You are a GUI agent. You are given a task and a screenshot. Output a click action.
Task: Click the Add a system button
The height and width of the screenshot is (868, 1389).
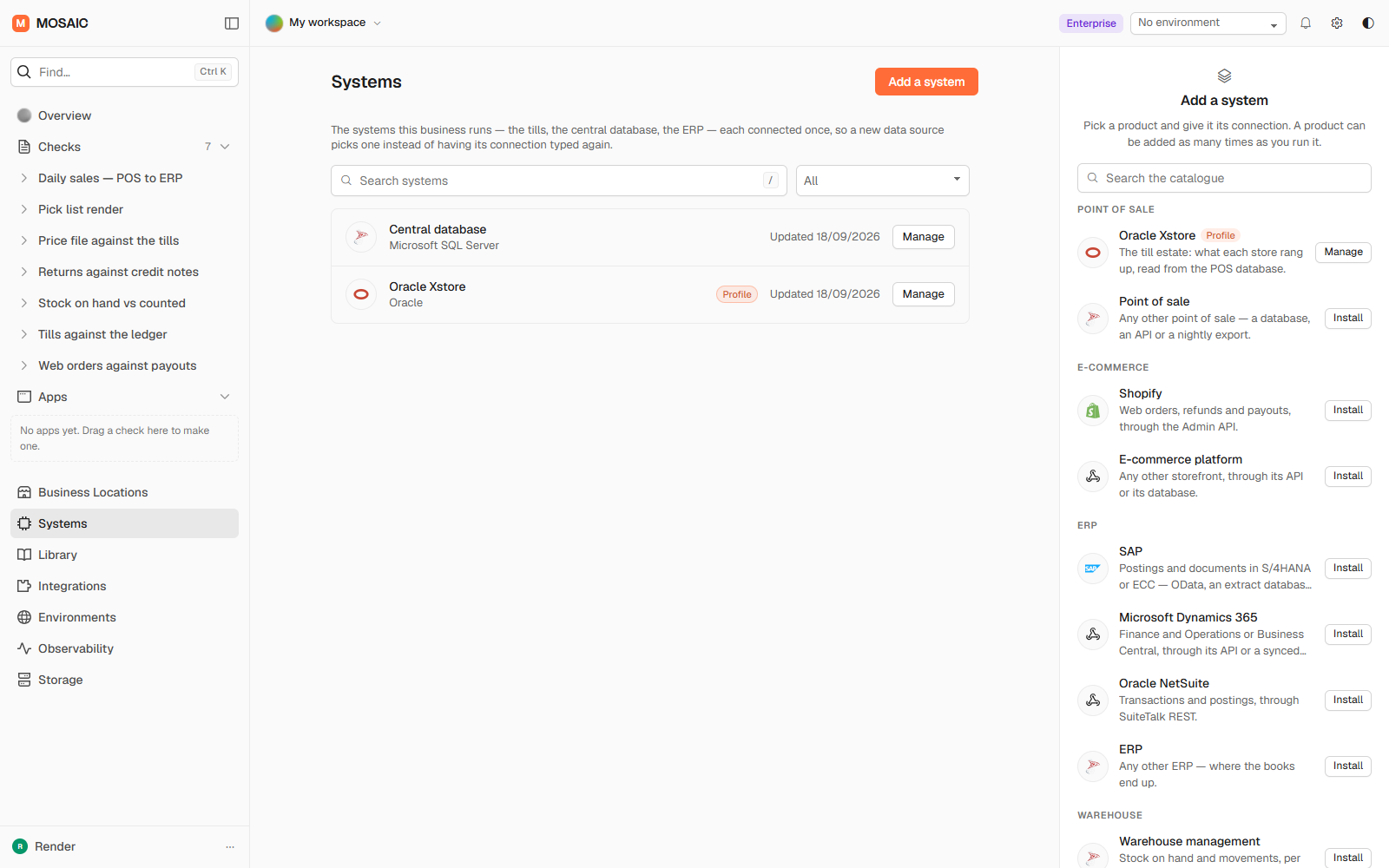tap(926, 82)
